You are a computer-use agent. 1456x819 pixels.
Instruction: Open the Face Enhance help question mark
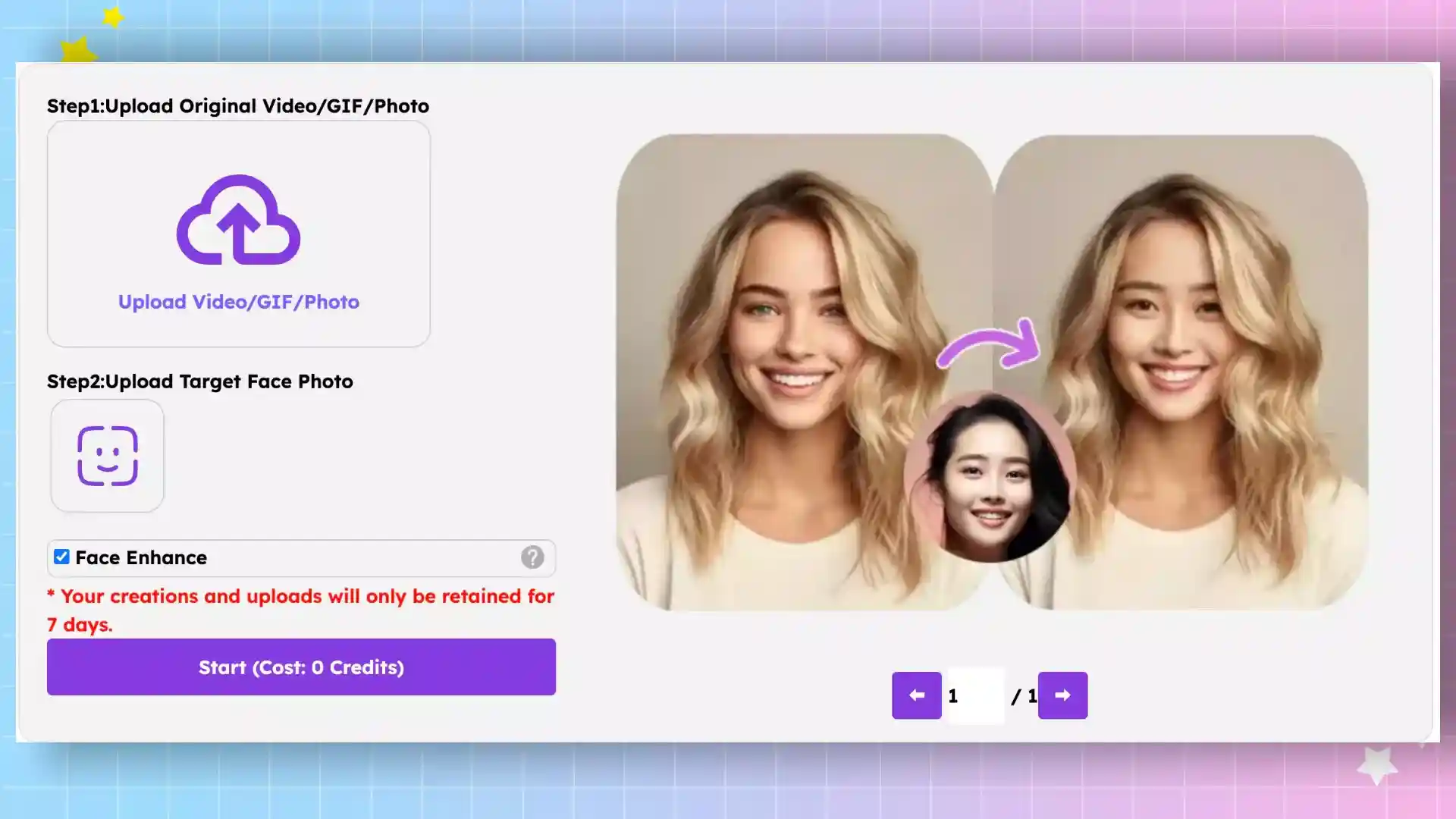(x=533, y=557)
